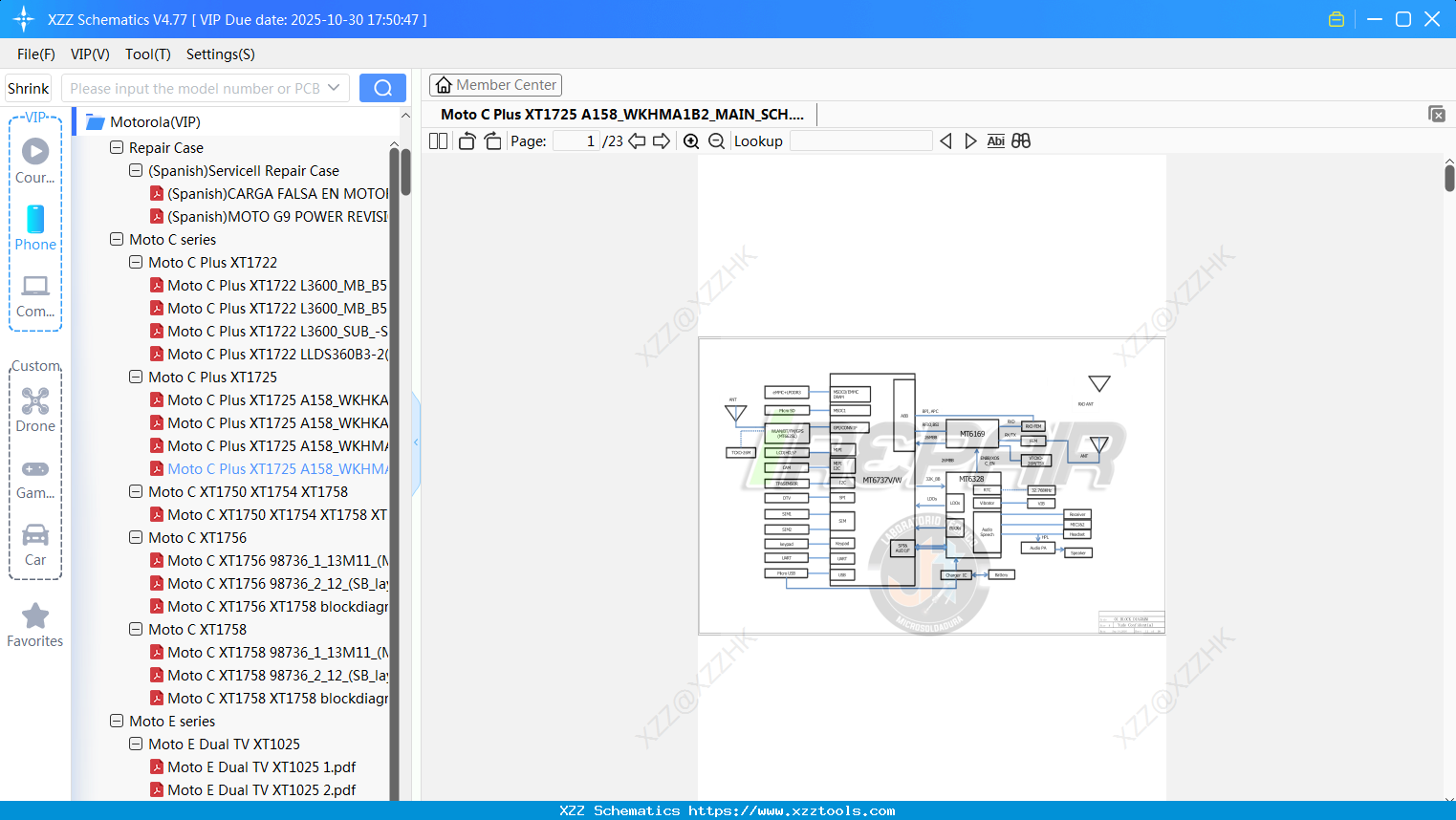Viewport: 1456px width, 820px height.
Task: Toggle two-page split view icon
Action: pyautogui.click(x=439, y=141)
